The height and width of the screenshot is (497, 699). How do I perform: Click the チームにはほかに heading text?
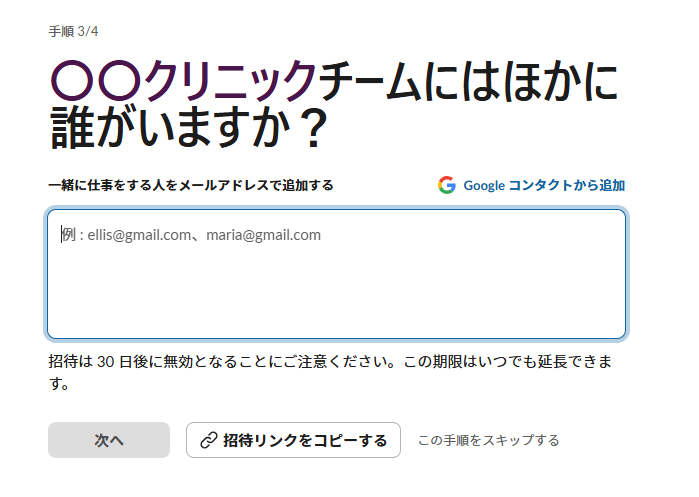[x=468, y=82]
